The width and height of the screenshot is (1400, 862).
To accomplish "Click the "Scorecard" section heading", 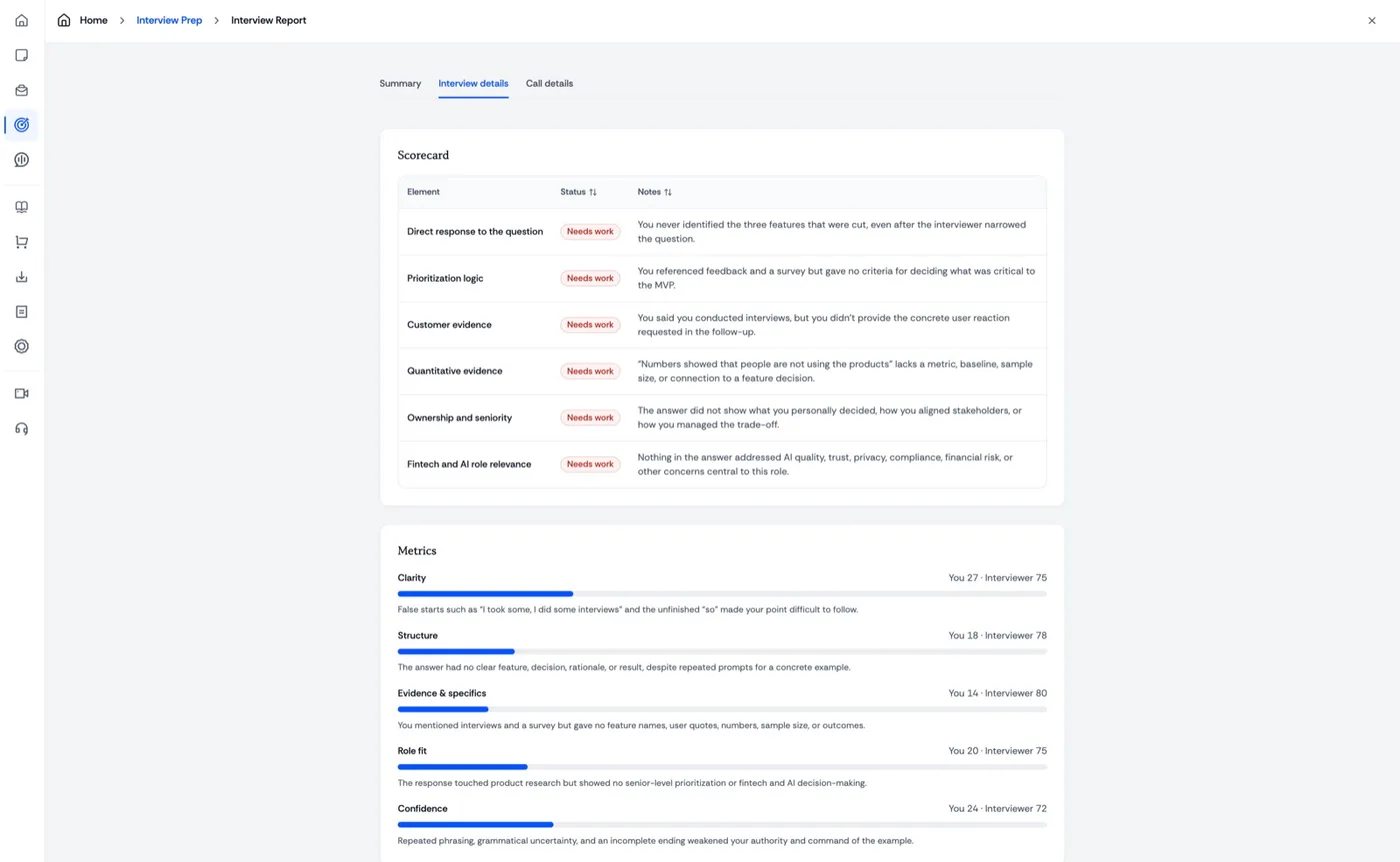I will click(423, 156).
